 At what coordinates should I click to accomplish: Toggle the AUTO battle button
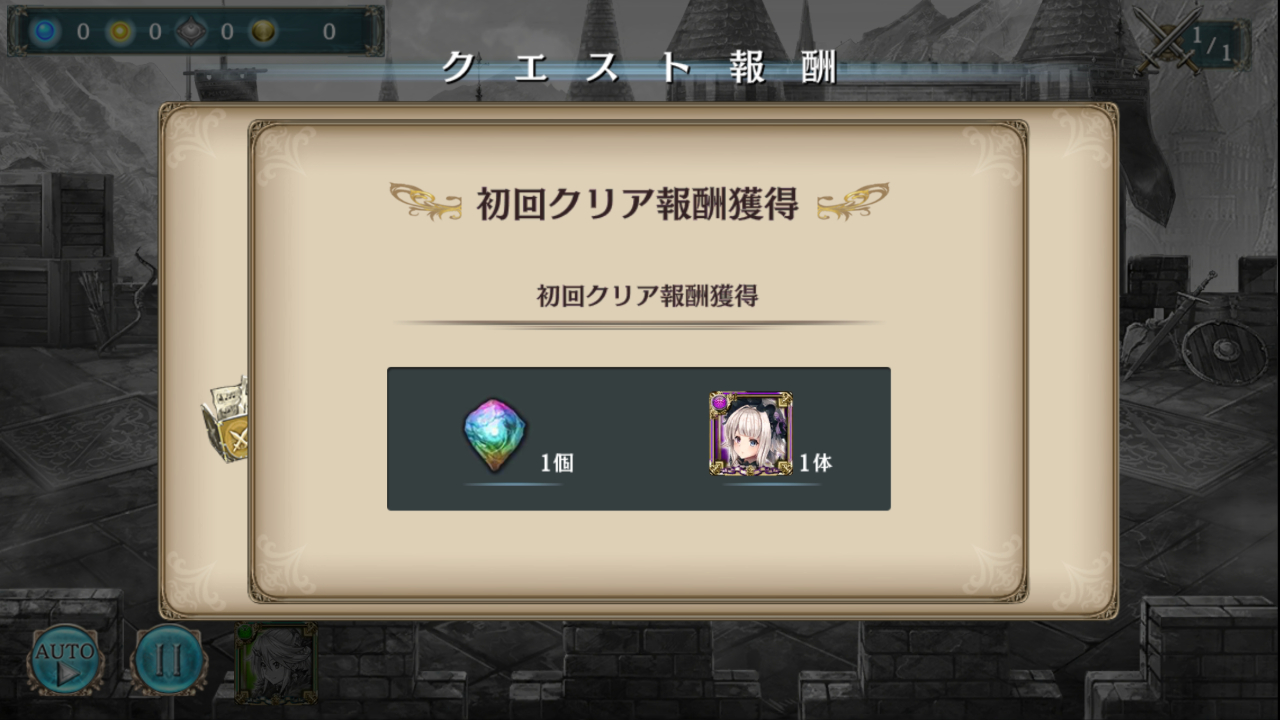pos(66,659)
